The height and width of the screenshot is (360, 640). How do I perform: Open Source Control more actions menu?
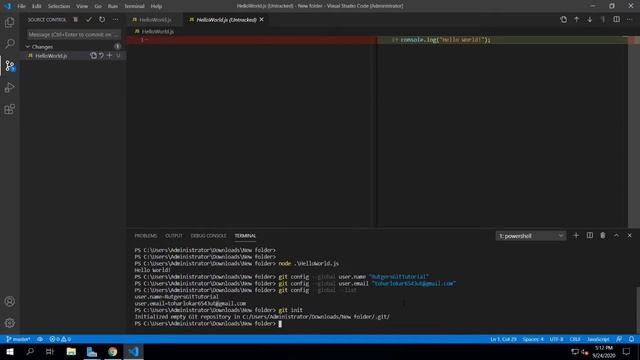(116, 20)
